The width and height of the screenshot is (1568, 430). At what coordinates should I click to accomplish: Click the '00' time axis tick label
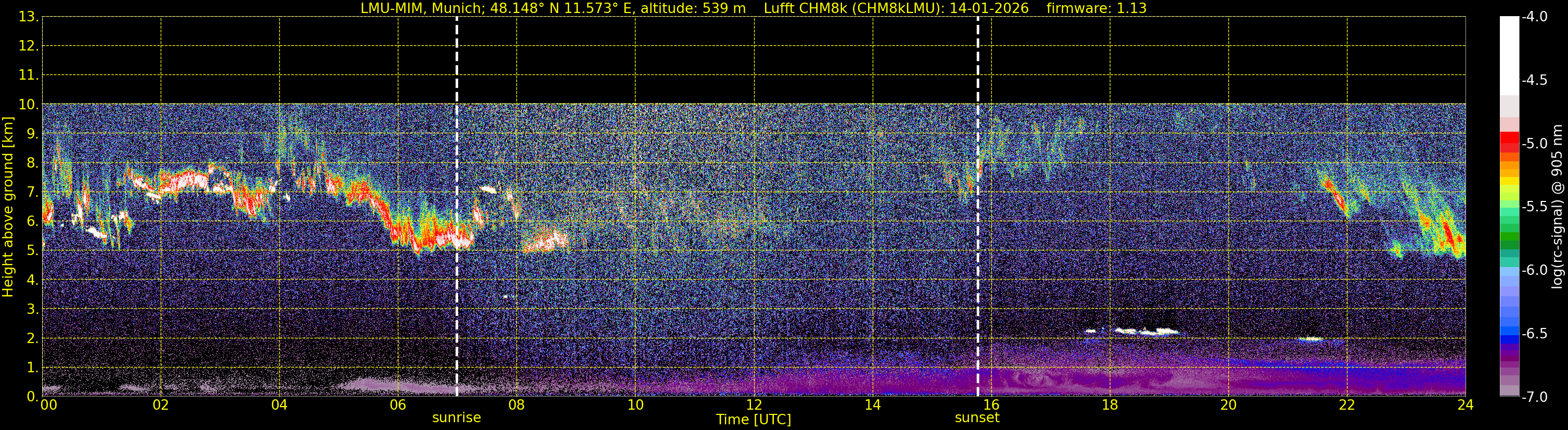tap(49, 405)
